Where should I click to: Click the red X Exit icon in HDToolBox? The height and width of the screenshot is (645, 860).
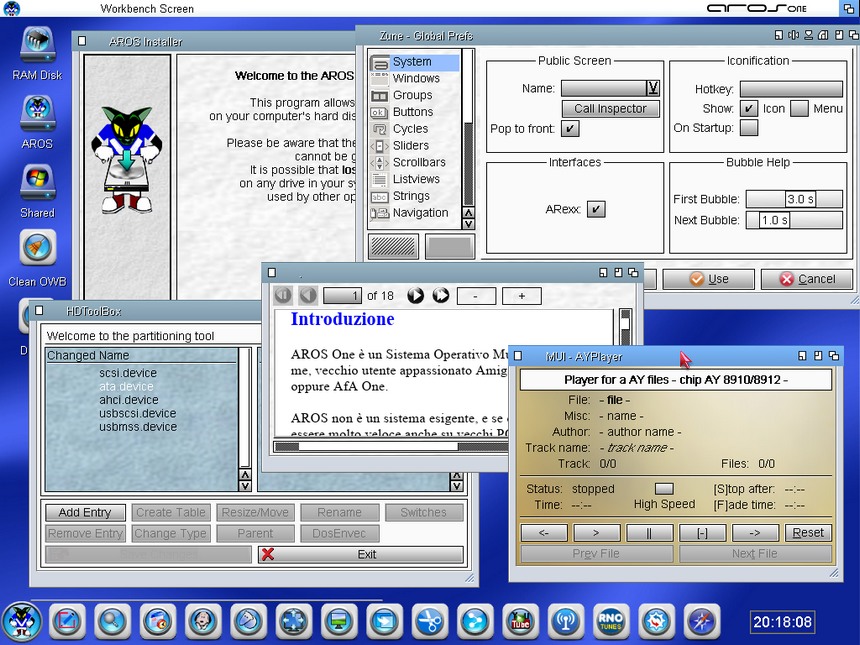point(268,554)
